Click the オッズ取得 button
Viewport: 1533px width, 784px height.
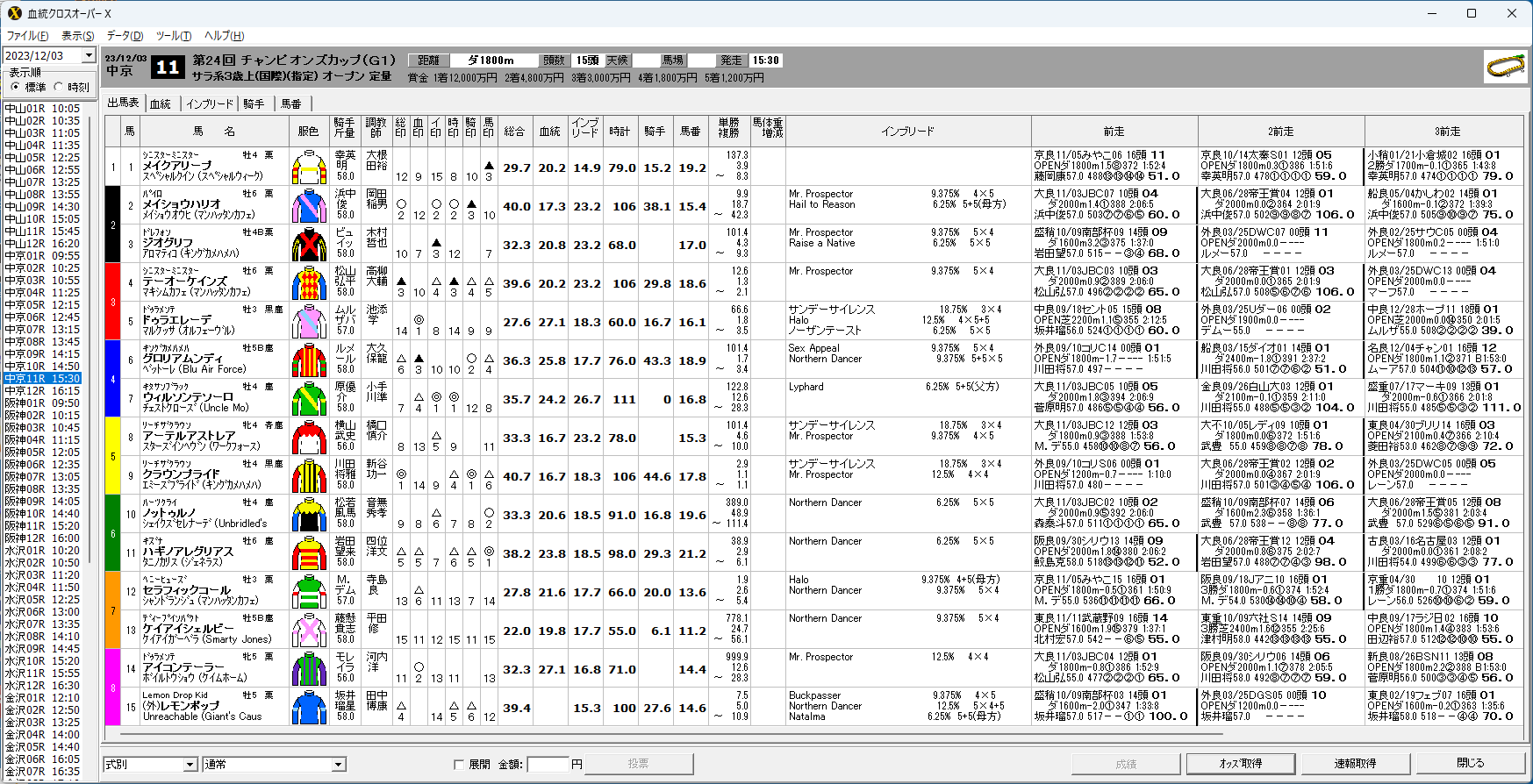pos(1241,764)
